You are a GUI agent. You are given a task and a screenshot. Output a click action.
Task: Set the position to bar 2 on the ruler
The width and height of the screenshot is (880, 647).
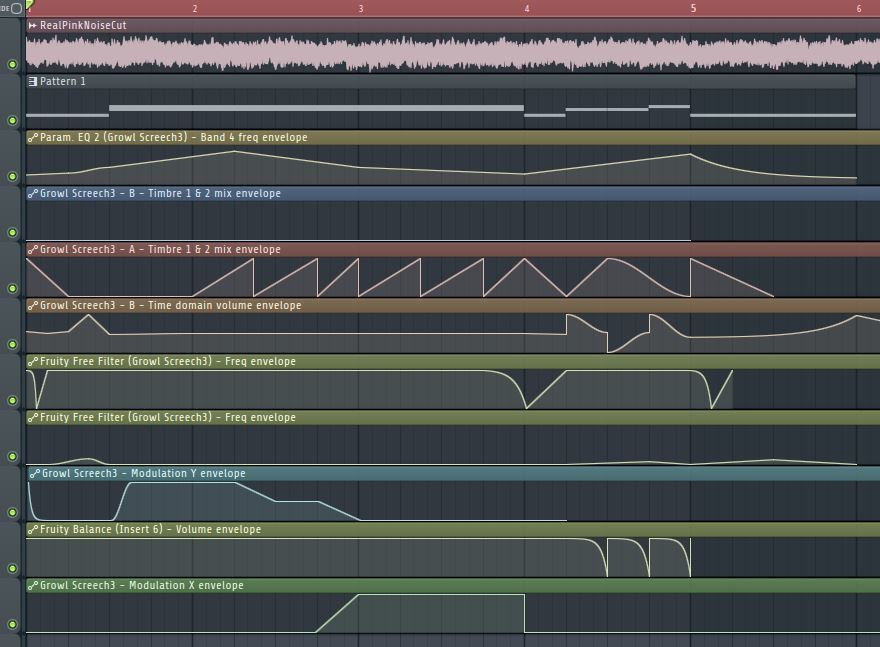coord(194,8)
